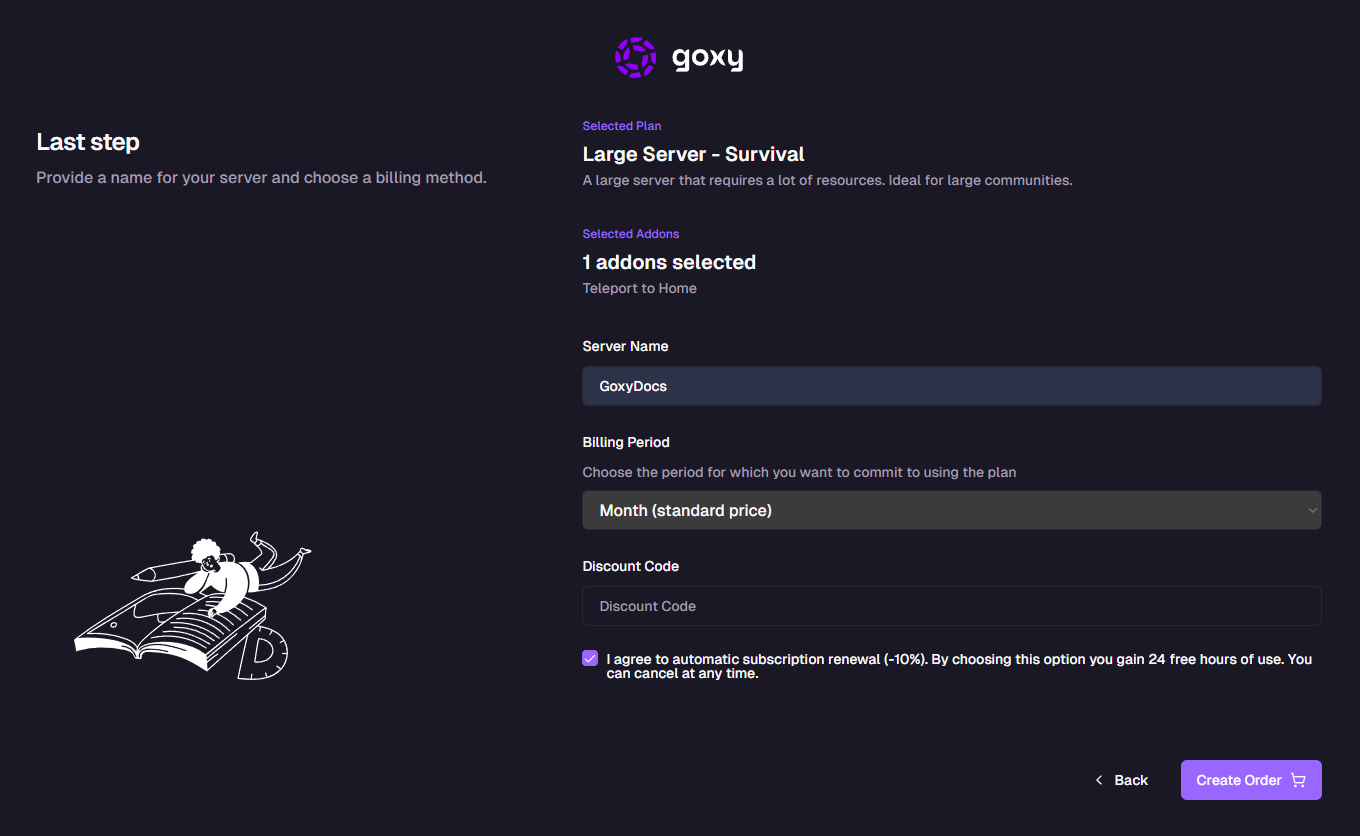Click the '1 addons selected' heading
This screenshot has height=836, width=1360.
click(669, 262)
